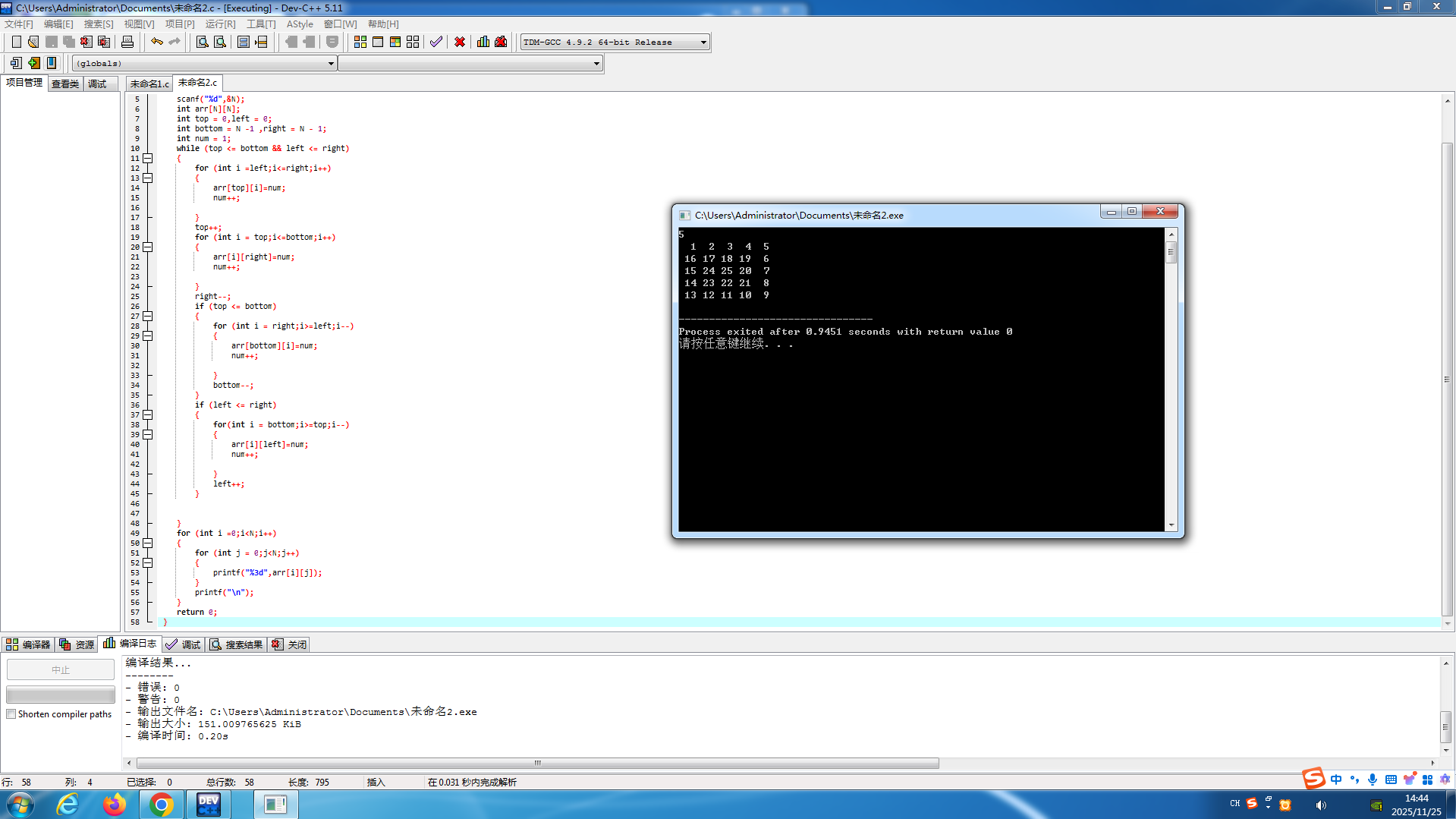Screen dimensions: 1456x819
Task: Open the 资源 bottom tab
Action: (x=77, y=644)
